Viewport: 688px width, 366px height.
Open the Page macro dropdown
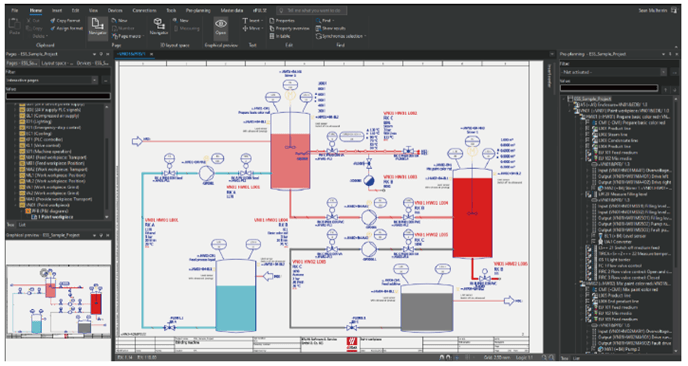[127, 36]
